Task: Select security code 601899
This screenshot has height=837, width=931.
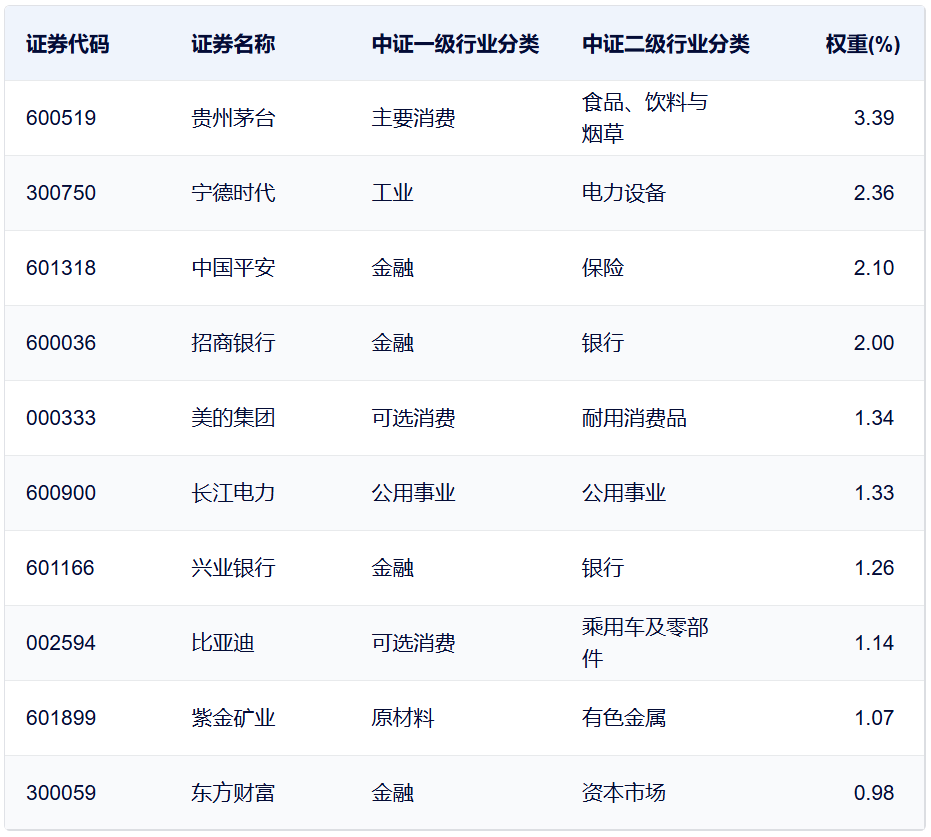Action: (61, 718)
